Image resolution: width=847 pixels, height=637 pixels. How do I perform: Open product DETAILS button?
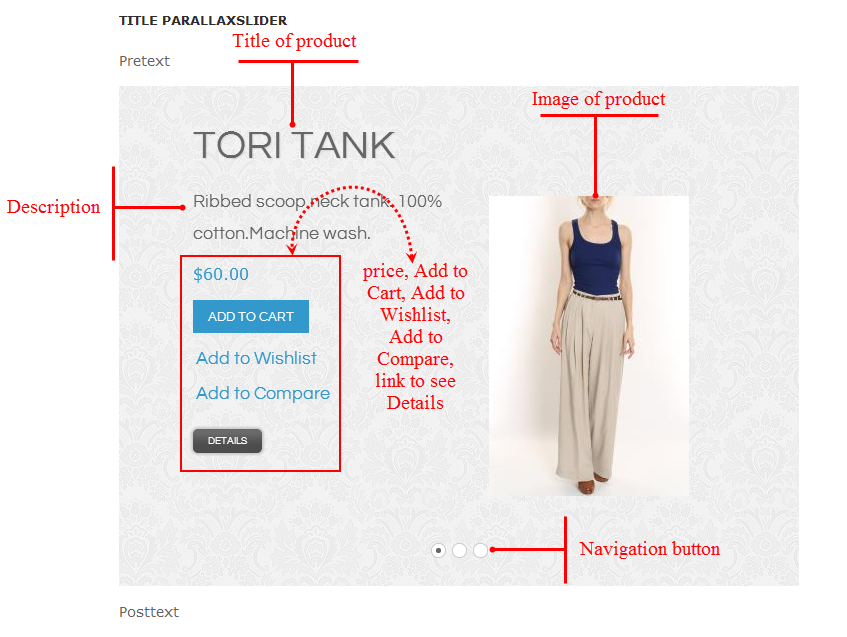tap(227, 440)
